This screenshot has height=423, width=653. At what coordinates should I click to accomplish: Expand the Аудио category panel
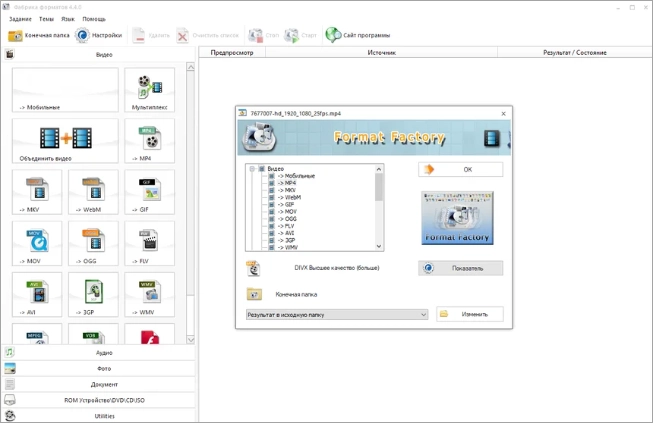104,352
